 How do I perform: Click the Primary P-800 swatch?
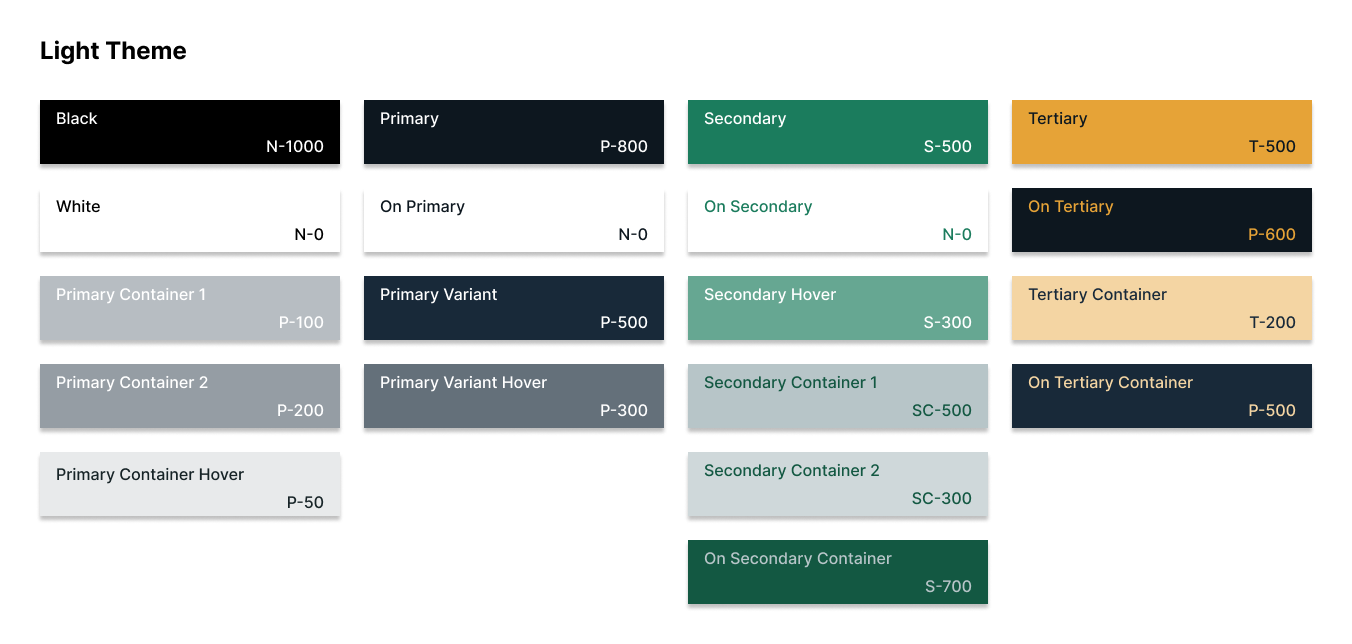(x=514, y=132)
